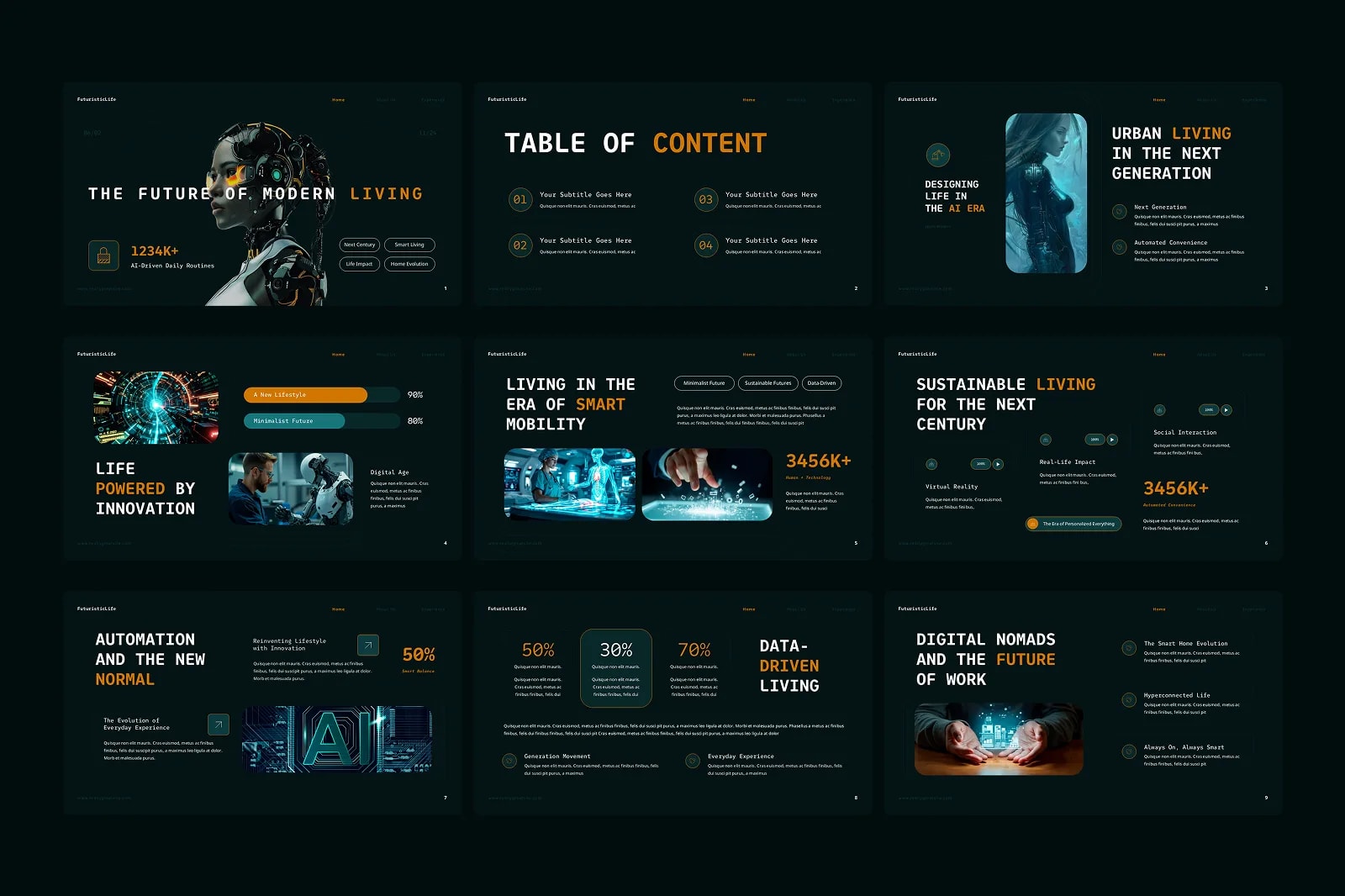1345x896 pixels.
Task: Click the hands holding hologram city image
Action: 999,739
